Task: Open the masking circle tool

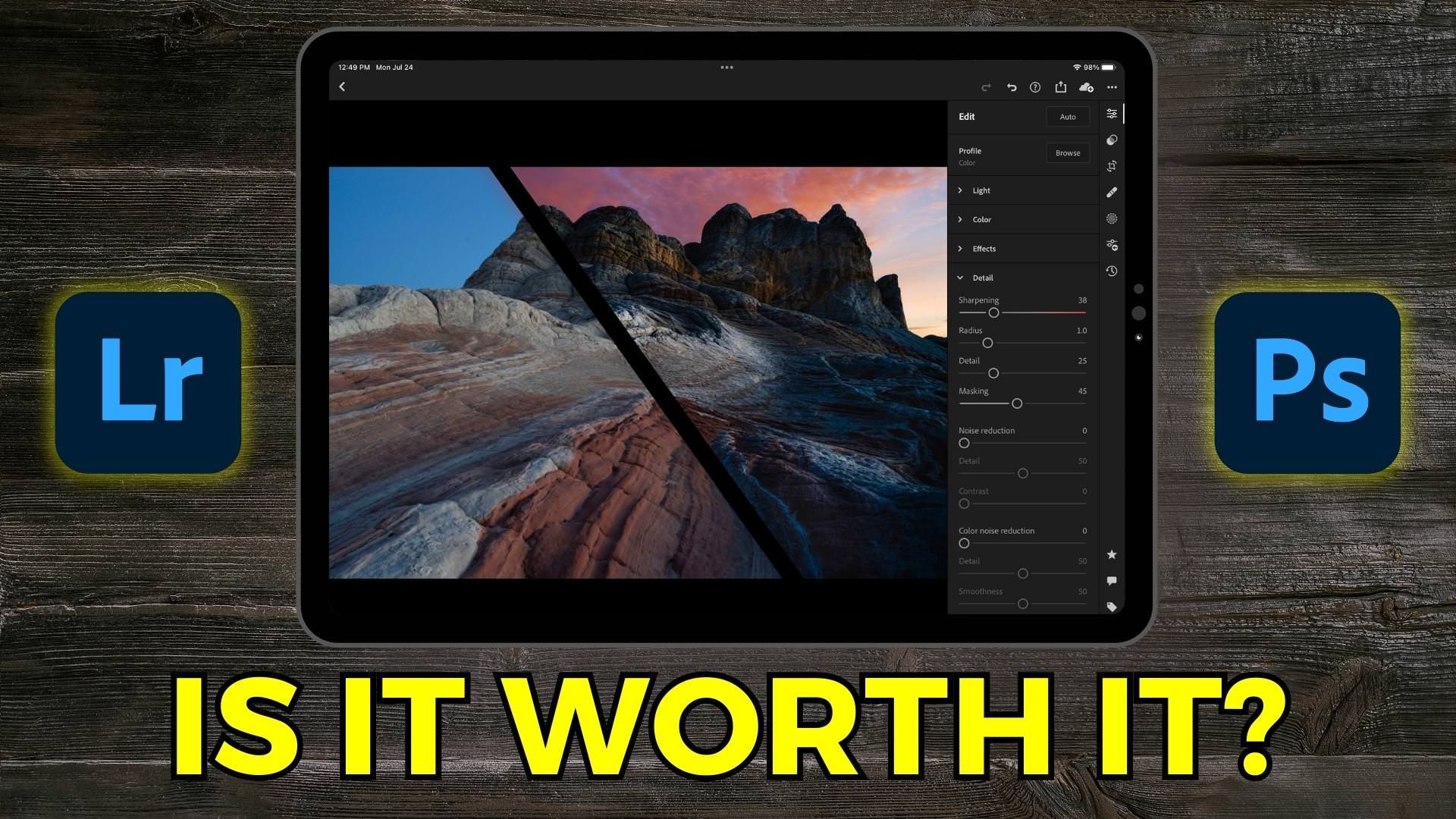Action: 1112,218
